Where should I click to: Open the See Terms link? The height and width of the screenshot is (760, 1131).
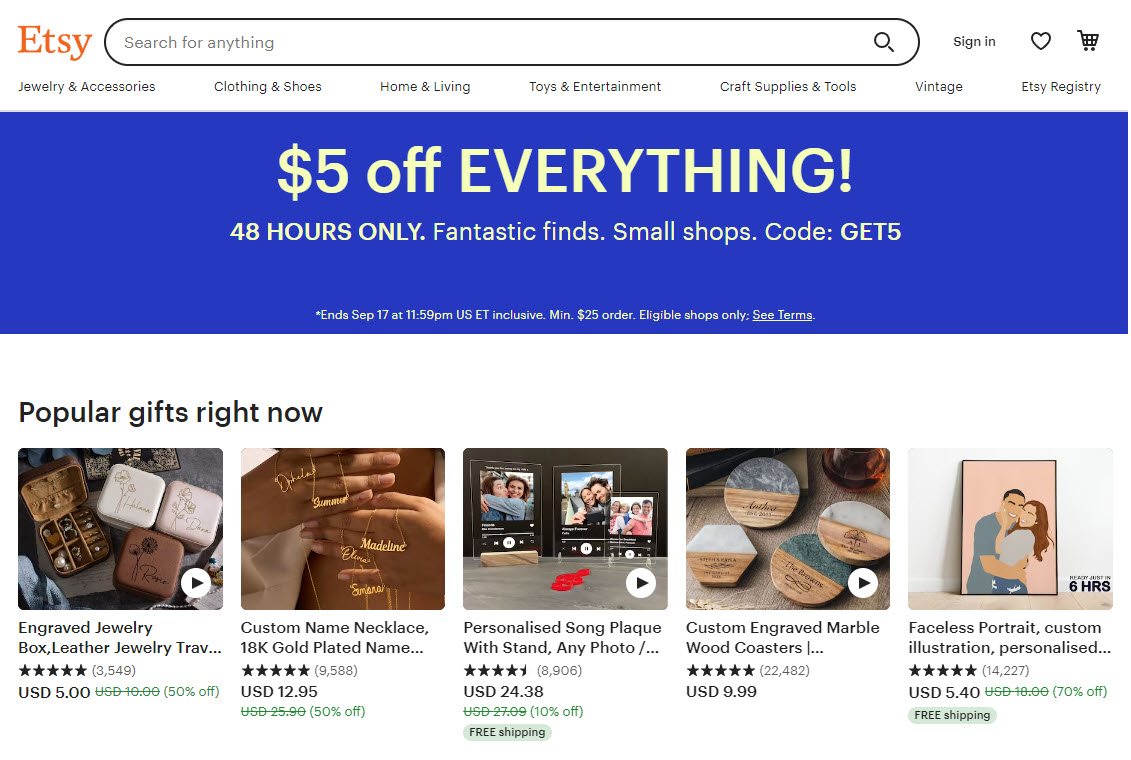coord(782,315)
